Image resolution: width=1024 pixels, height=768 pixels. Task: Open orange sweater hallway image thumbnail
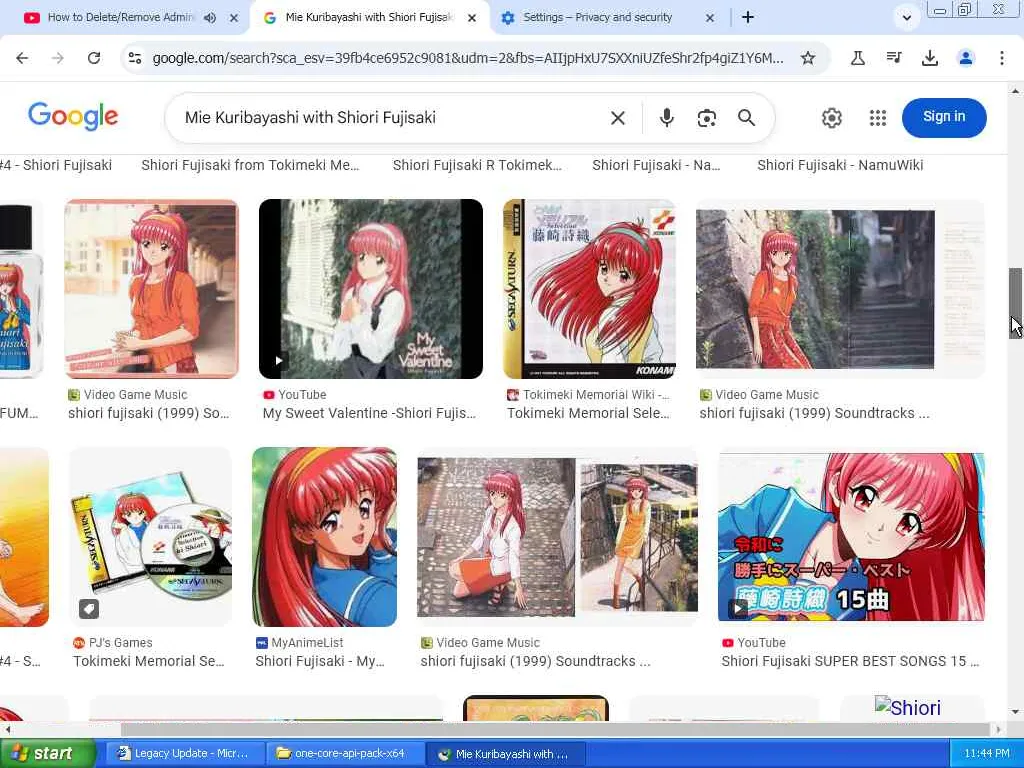(152, 289)
